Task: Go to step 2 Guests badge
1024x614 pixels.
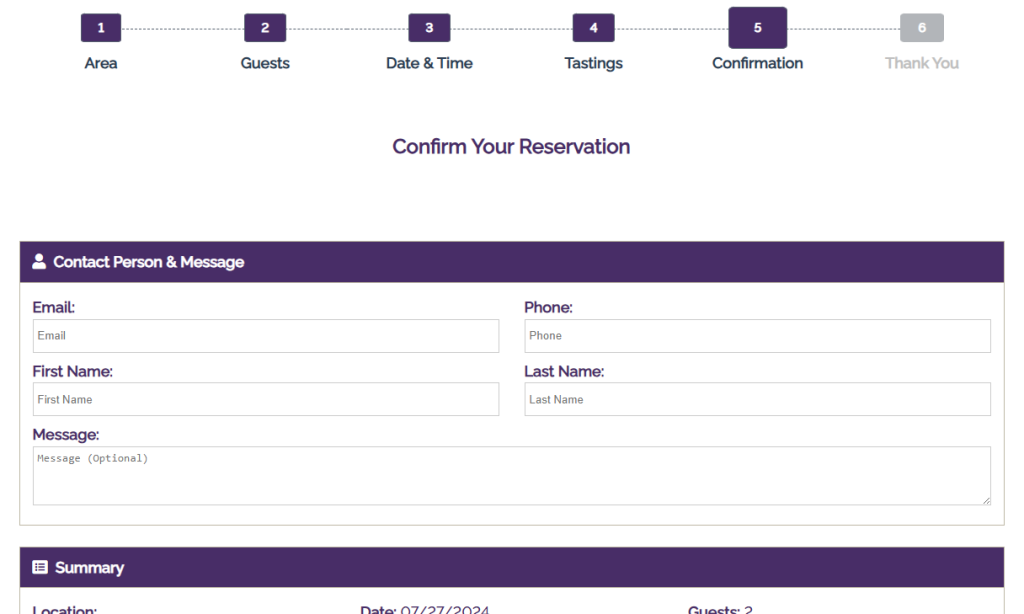Action: coord(265,28)
